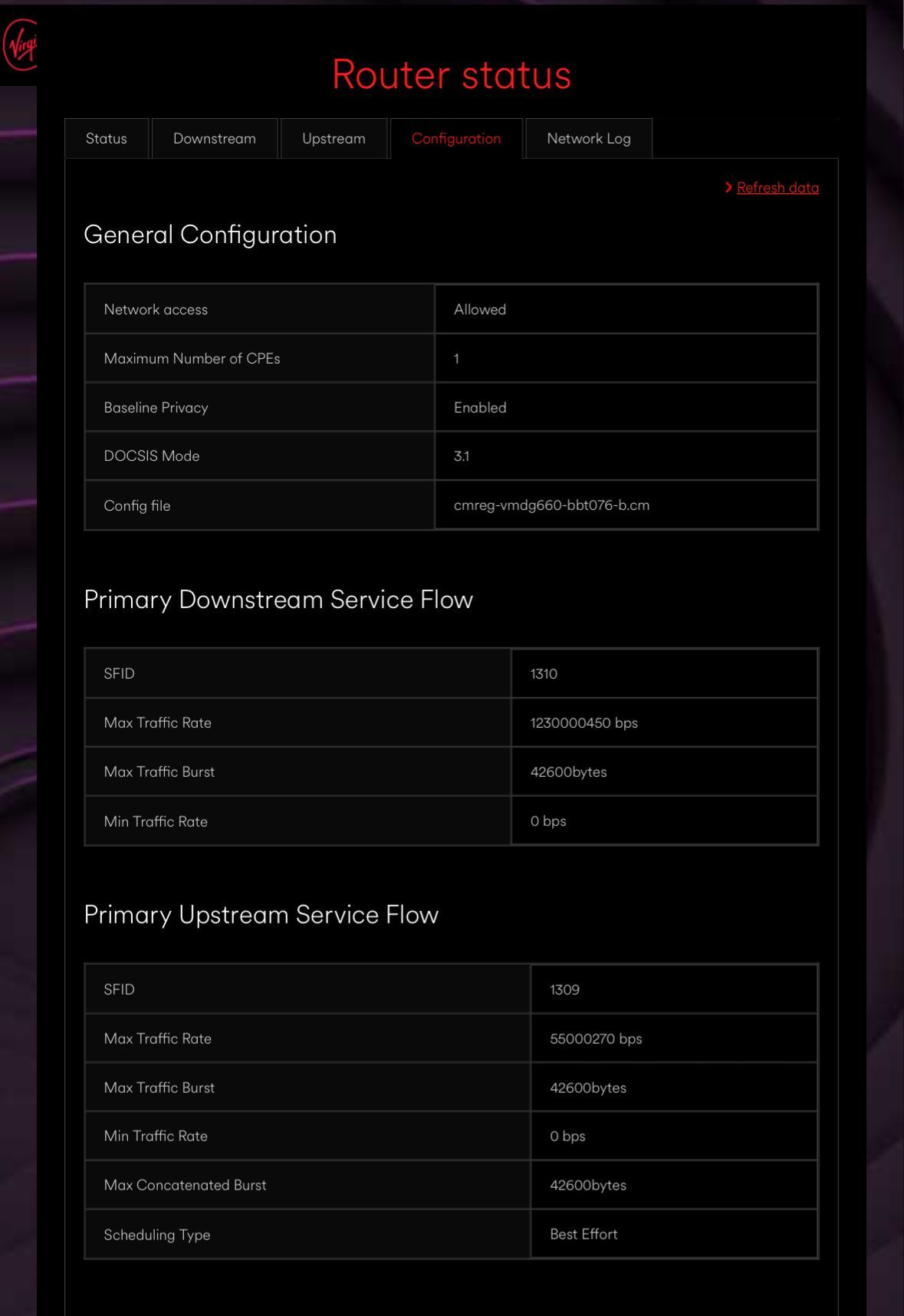The width and height of the screenshot is (904, 1316).
Task: Click the Router status page title
Action: [452, 74]
